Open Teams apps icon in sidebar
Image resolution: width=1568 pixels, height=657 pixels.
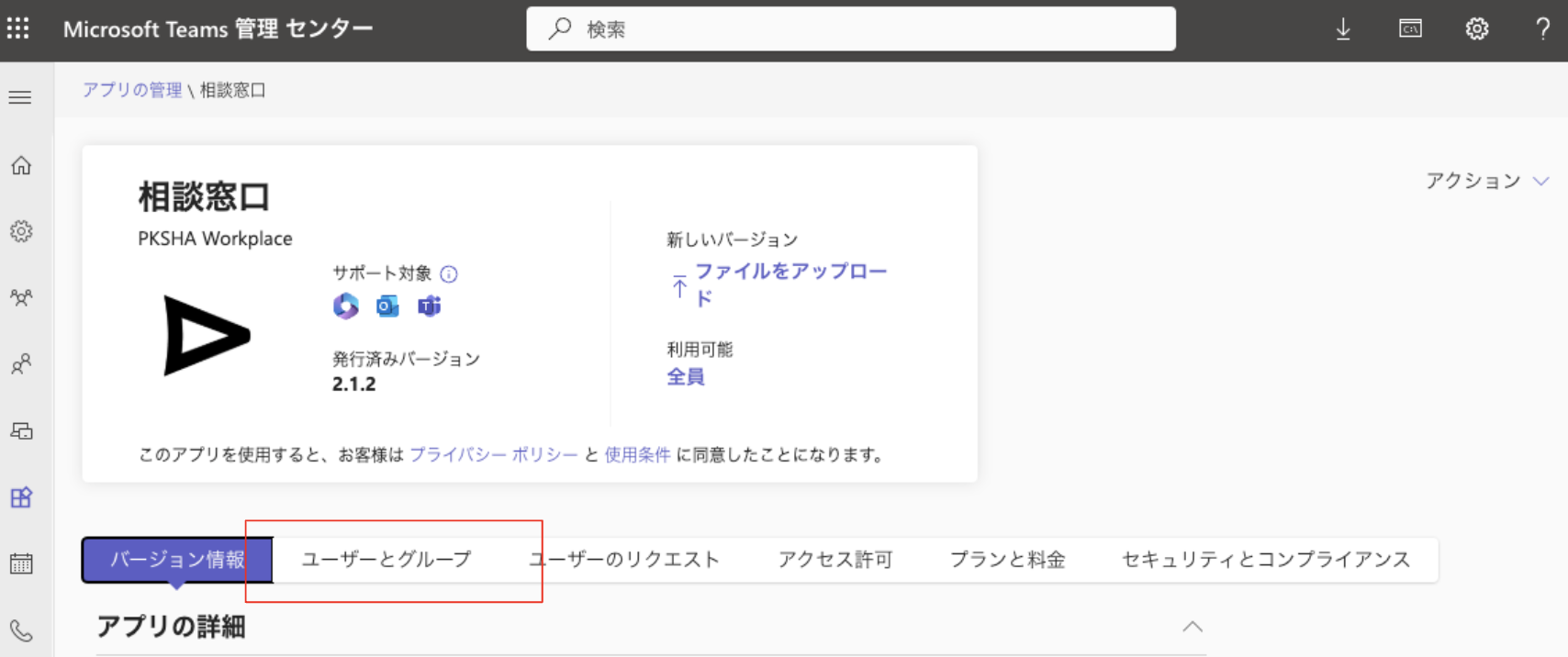tap(21, 497)
